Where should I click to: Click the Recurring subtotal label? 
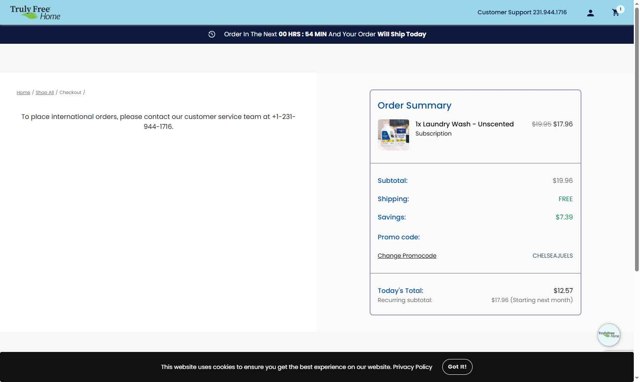click(404, 300)
